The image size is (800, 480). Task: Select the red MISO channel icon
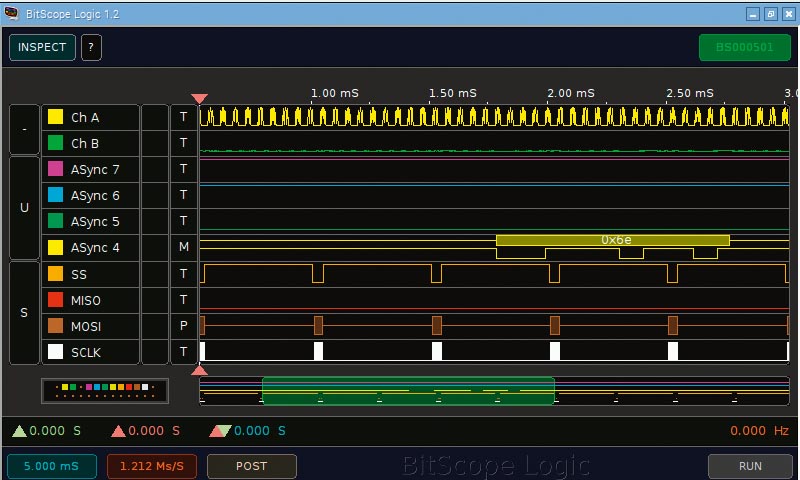coord(56,300)
